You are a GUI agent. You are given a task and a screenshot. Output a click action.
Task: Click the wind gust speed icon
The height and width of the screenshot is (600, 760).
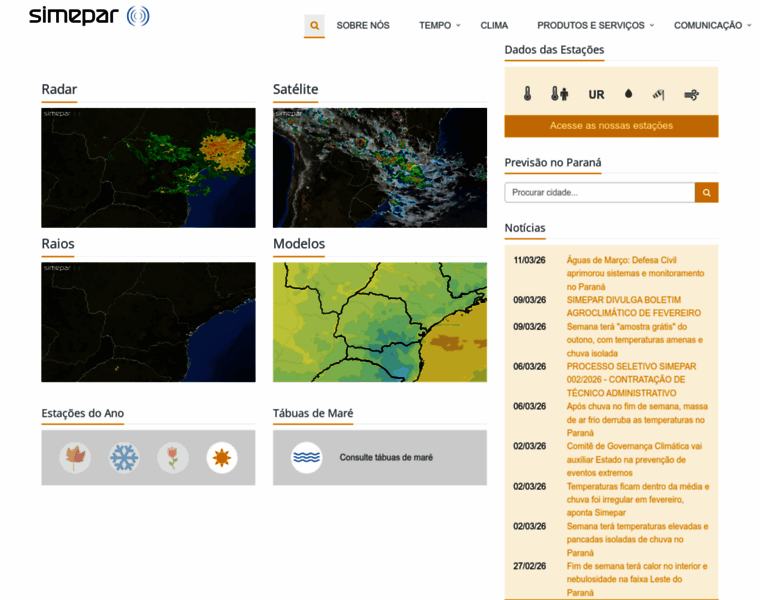click(x=691, y=94)
